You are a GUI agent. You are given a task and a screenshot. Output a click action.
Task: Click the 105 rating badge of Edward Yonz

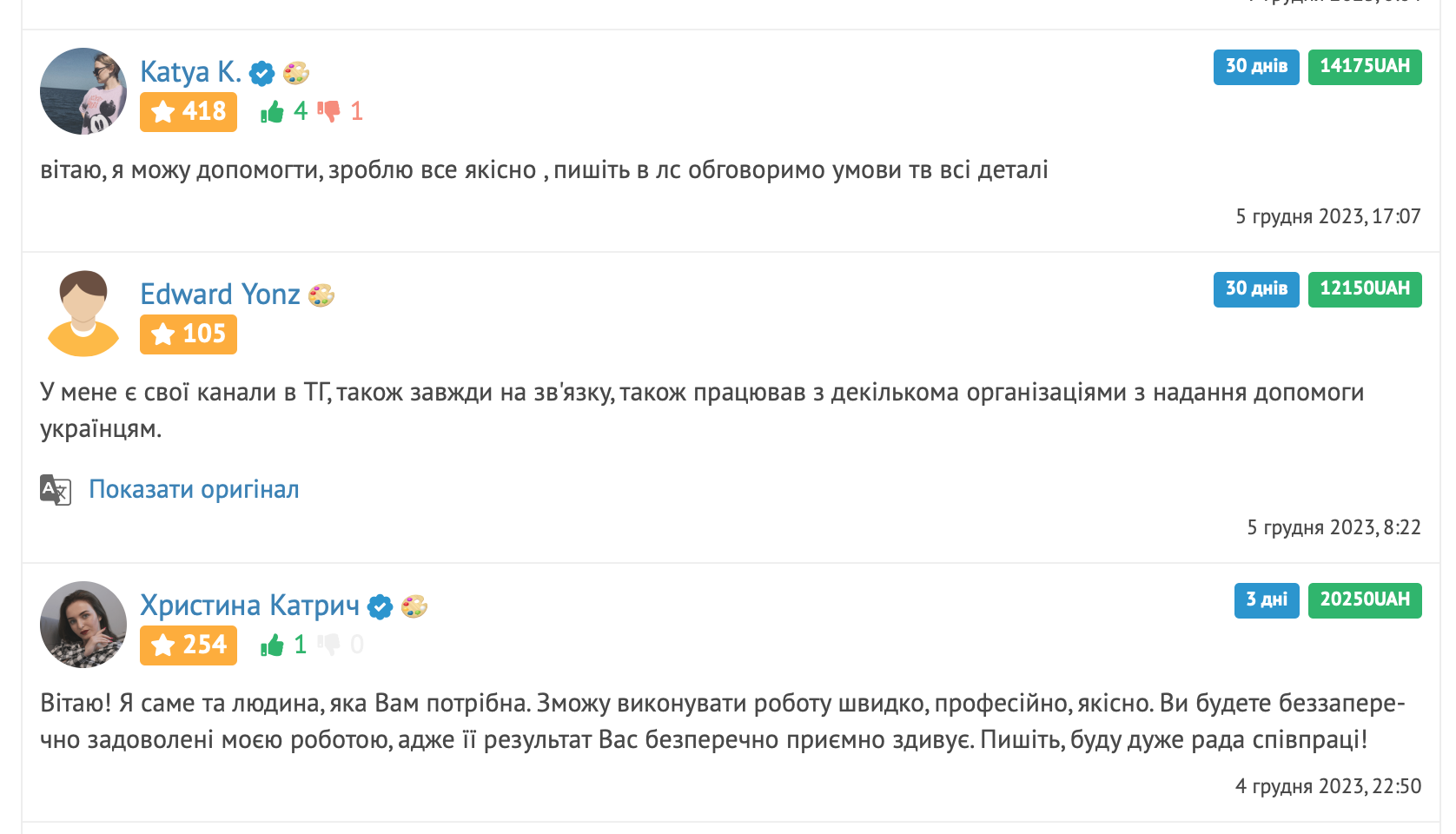click(188, 334)
